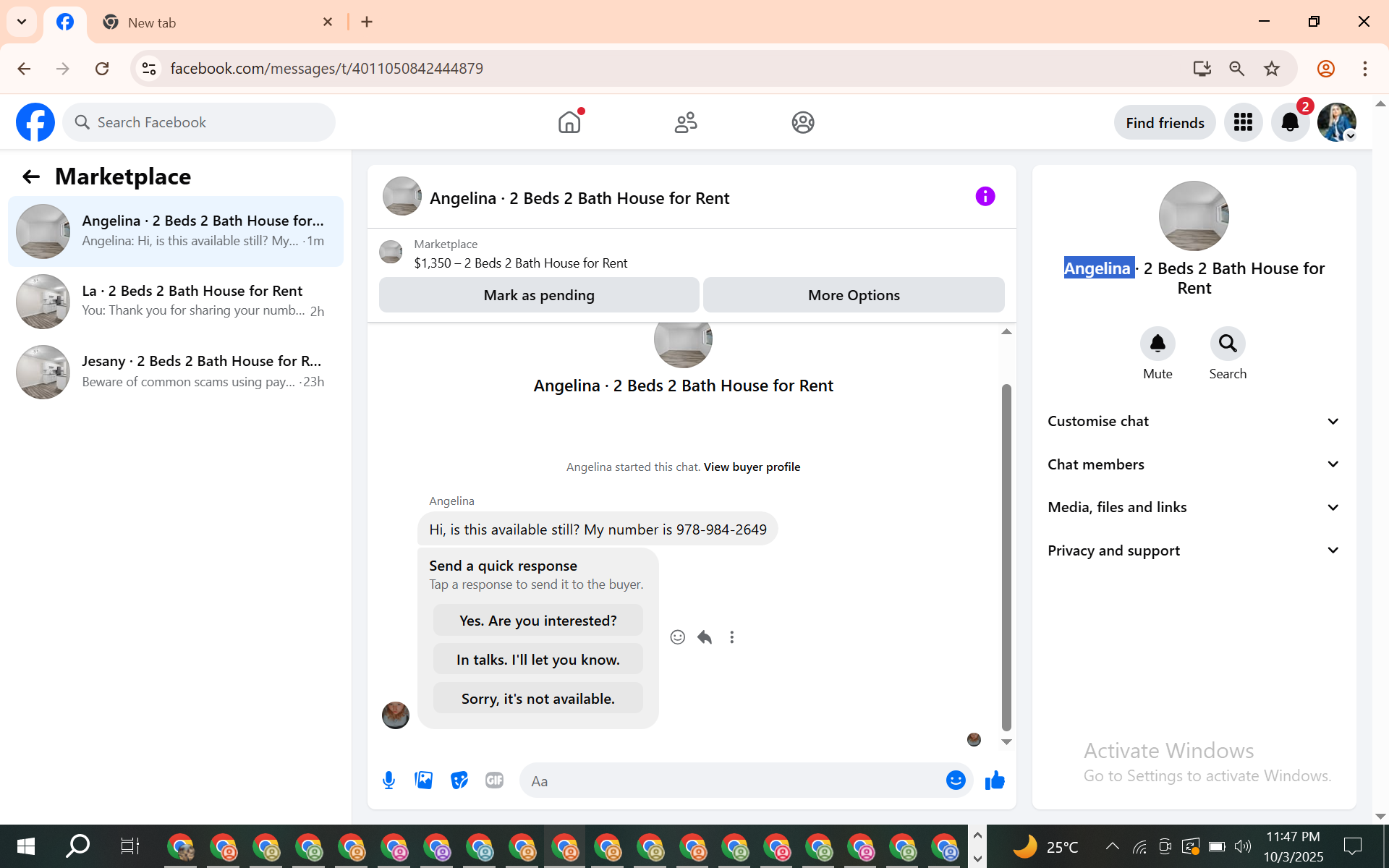
Task: Open the taskbar clock showing 11:47 PM
Action: (1294, 846)
